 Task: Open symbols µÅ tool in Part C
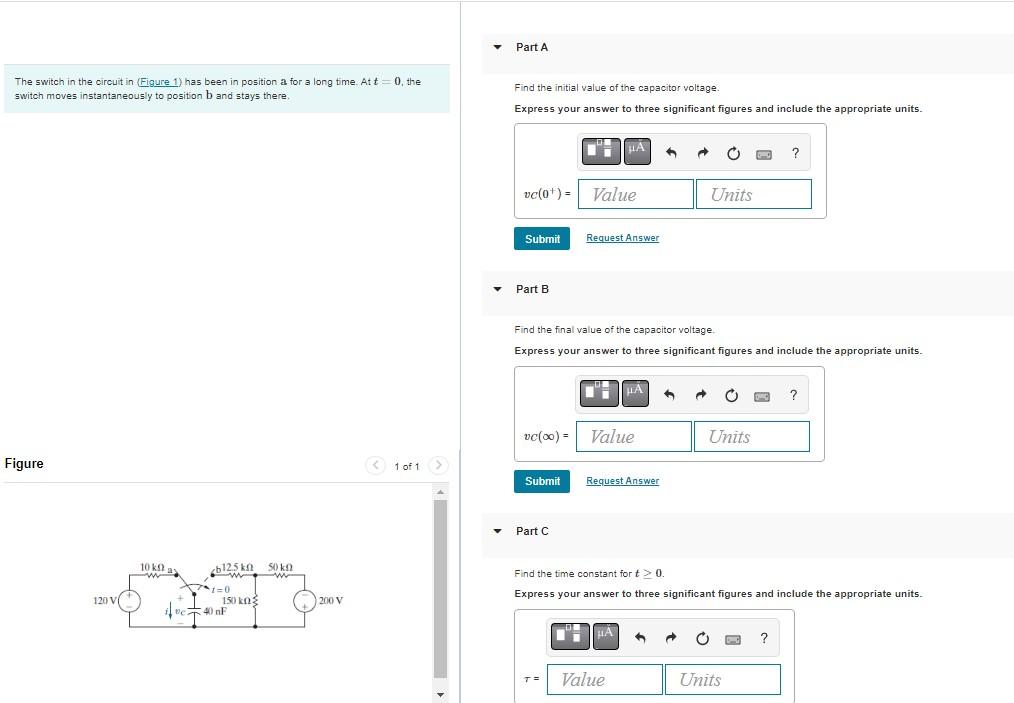[605, 636]
